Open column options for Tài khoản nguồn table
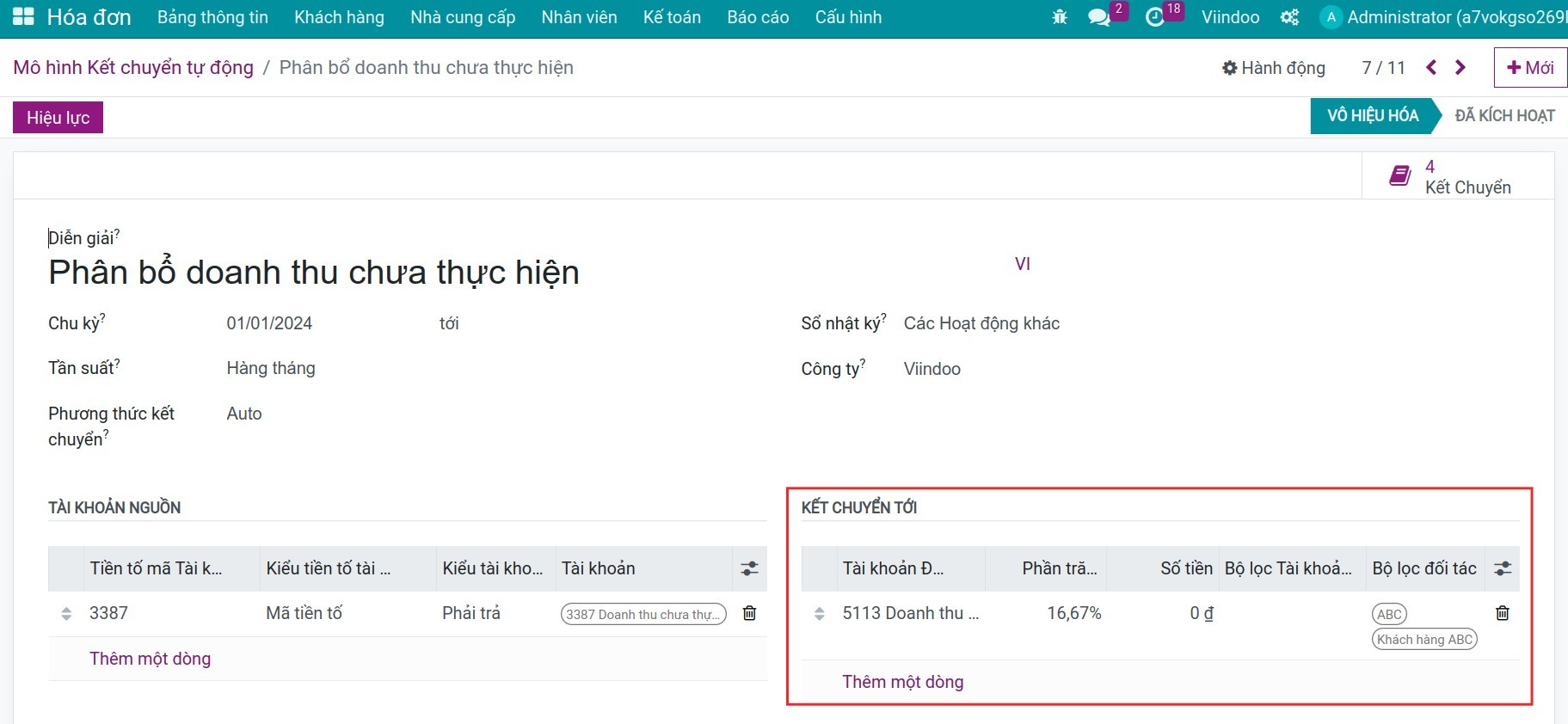This screenshot has width=1568, height=724. pyautogui.click(x=749, y=568)
